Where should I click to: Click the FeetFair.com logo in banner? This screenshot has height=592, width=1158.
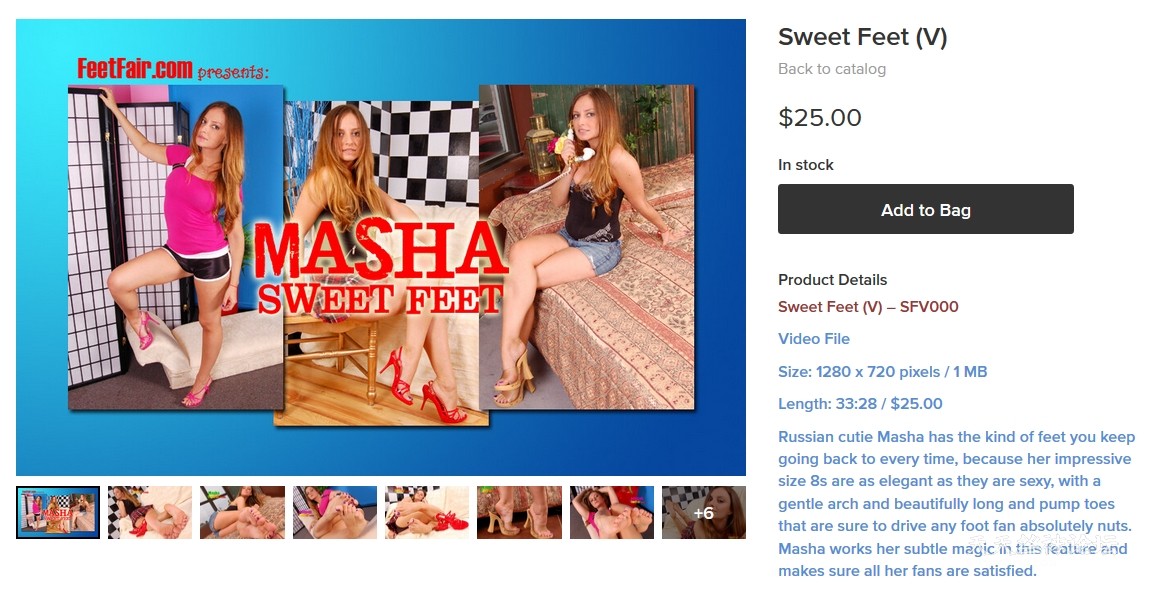click(x=134, y=69)
